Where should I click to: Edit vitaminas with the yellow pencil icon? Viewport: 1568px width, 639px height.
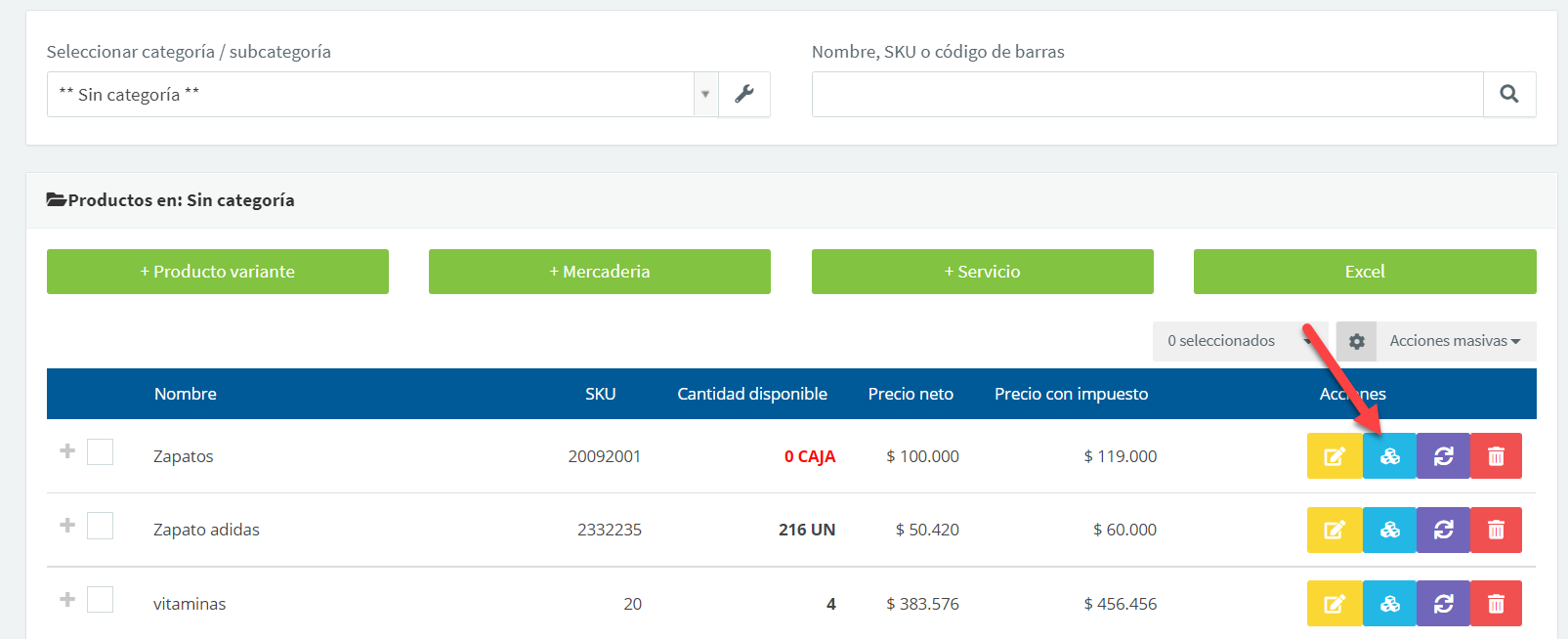tap(1334, 604)
